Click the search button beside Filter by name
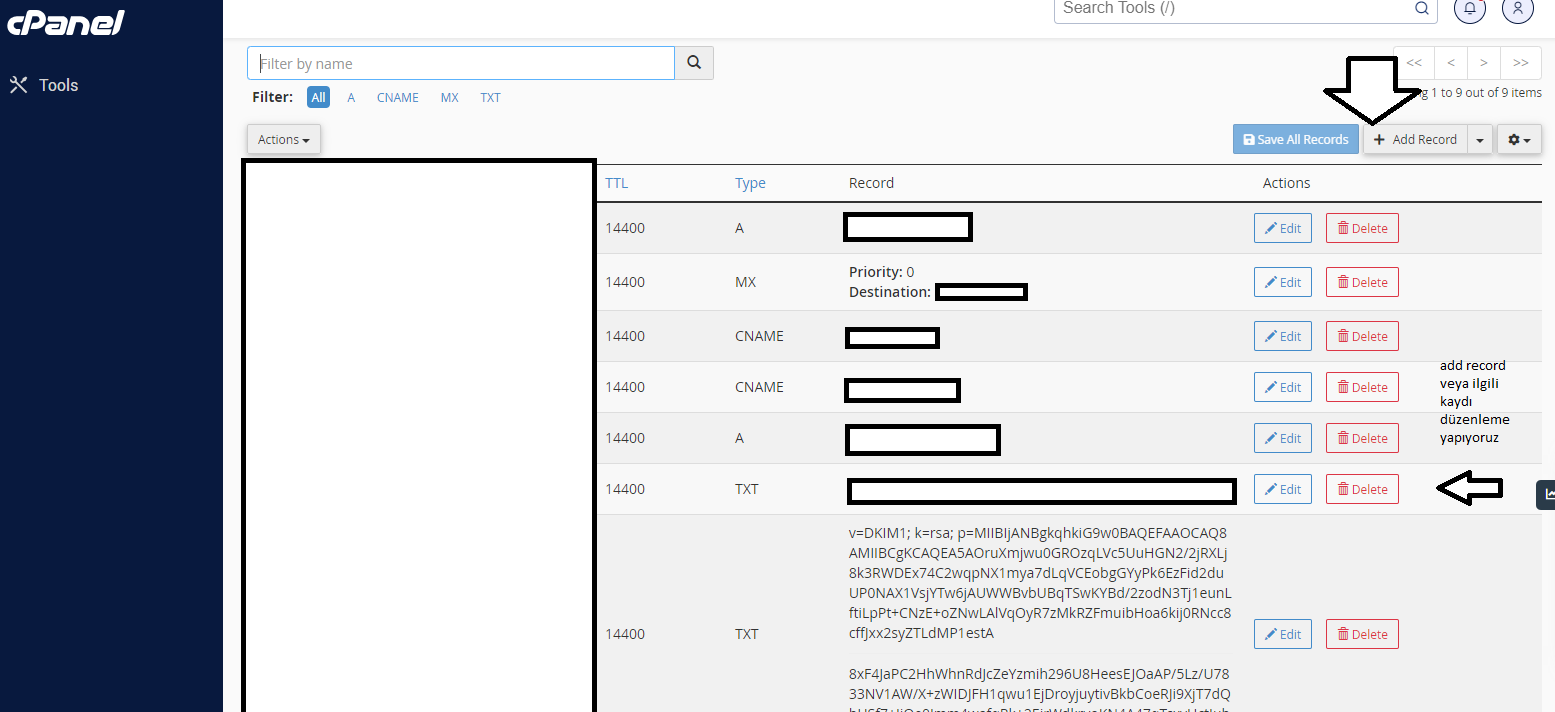Screen dimensions: 1555x712 [x=694, y=63]
